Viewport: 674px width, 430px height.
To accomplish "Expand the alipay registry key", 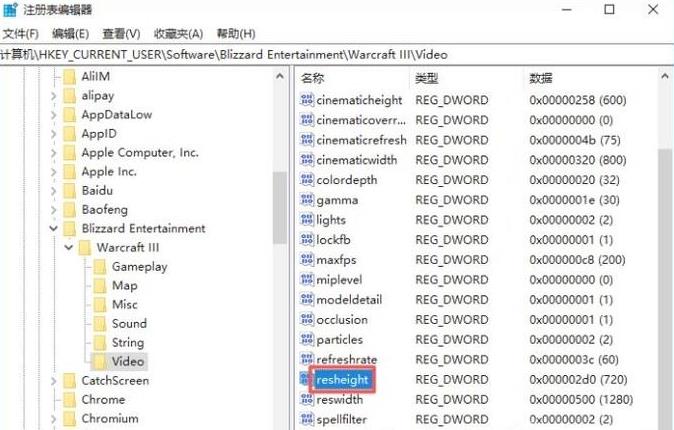I will point(54,95).
